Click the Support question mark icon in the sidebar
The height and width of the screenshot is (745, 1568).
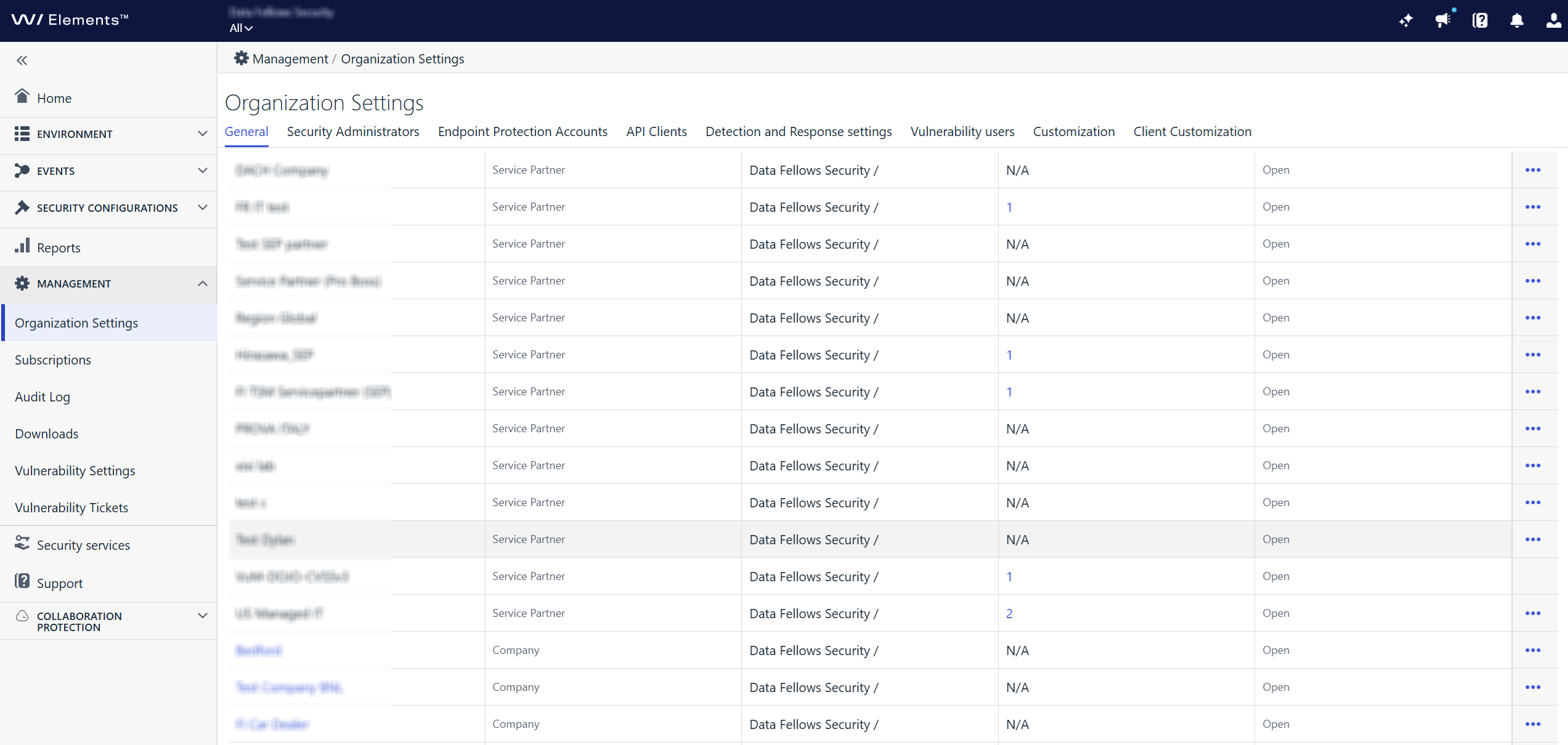[22, 582]
